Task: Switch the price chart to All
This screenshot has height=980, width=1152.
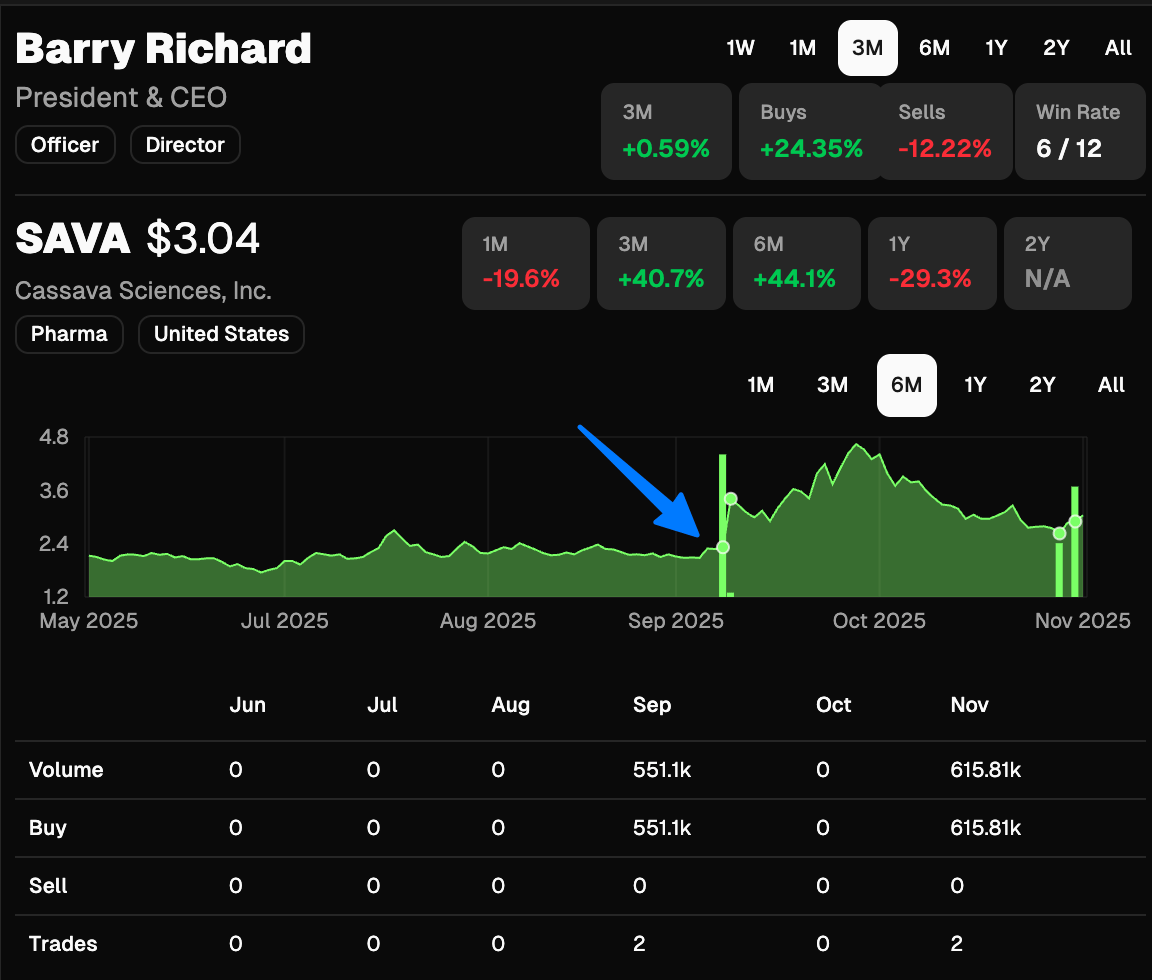Action: click(x=1111, y=385)
